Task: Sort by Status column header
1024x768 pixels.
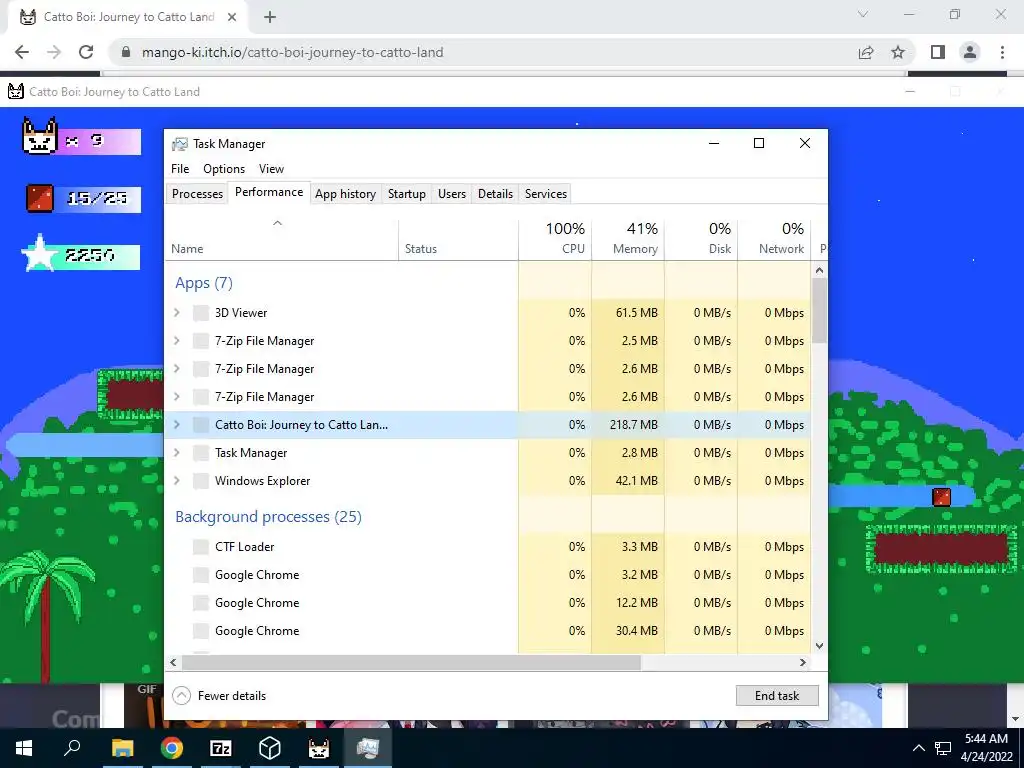Action: pyautogui.click(x=458, y=239)
